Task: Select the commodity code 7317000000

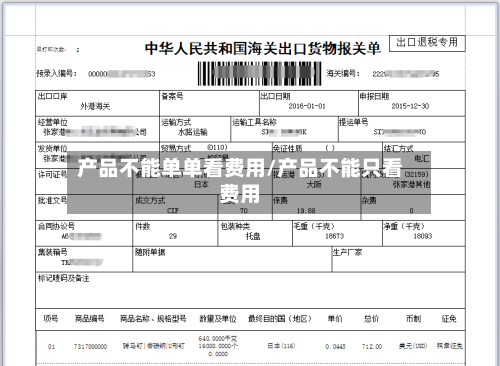Action: pyautogui.click(x=90, y=347)
